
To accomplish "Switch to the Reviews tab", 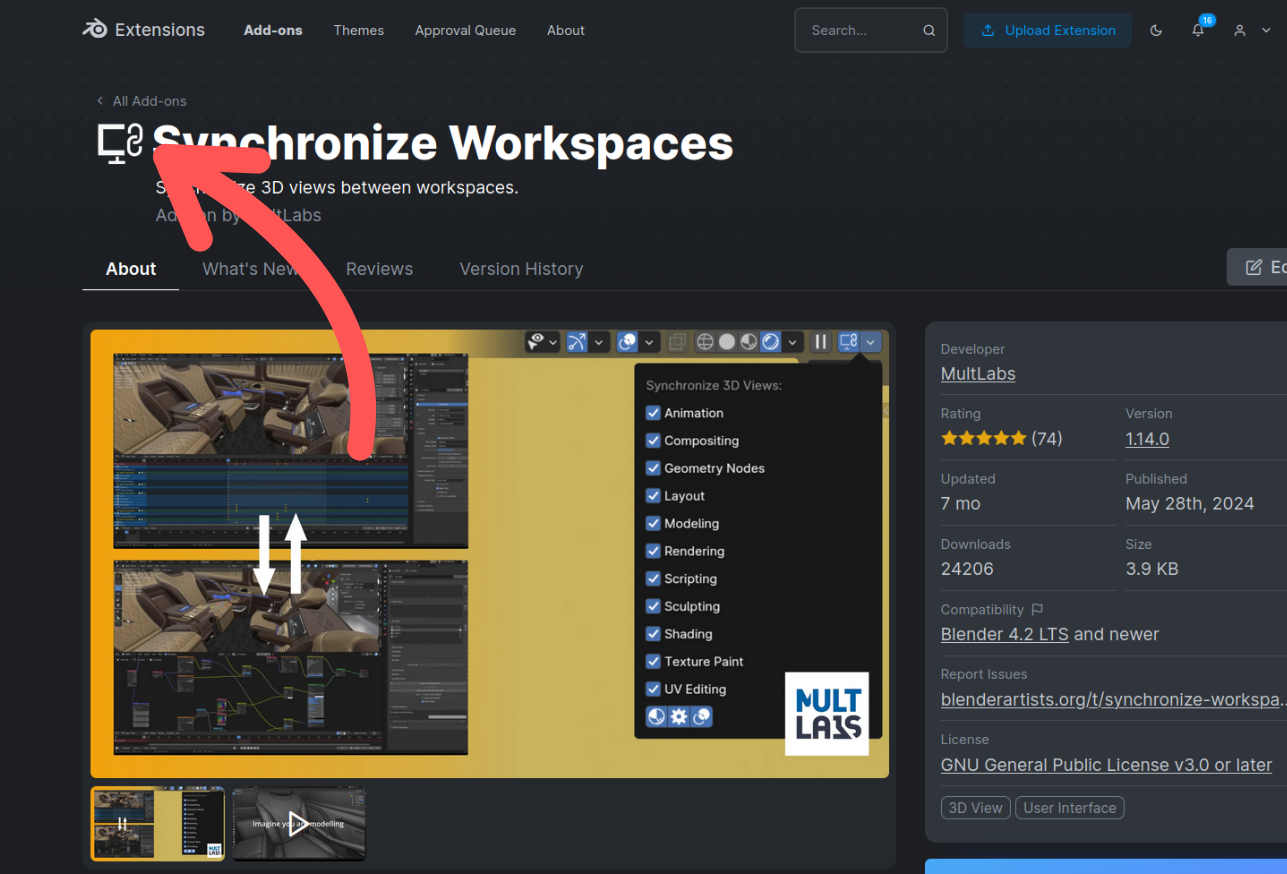I will click(x=379, y=269).
